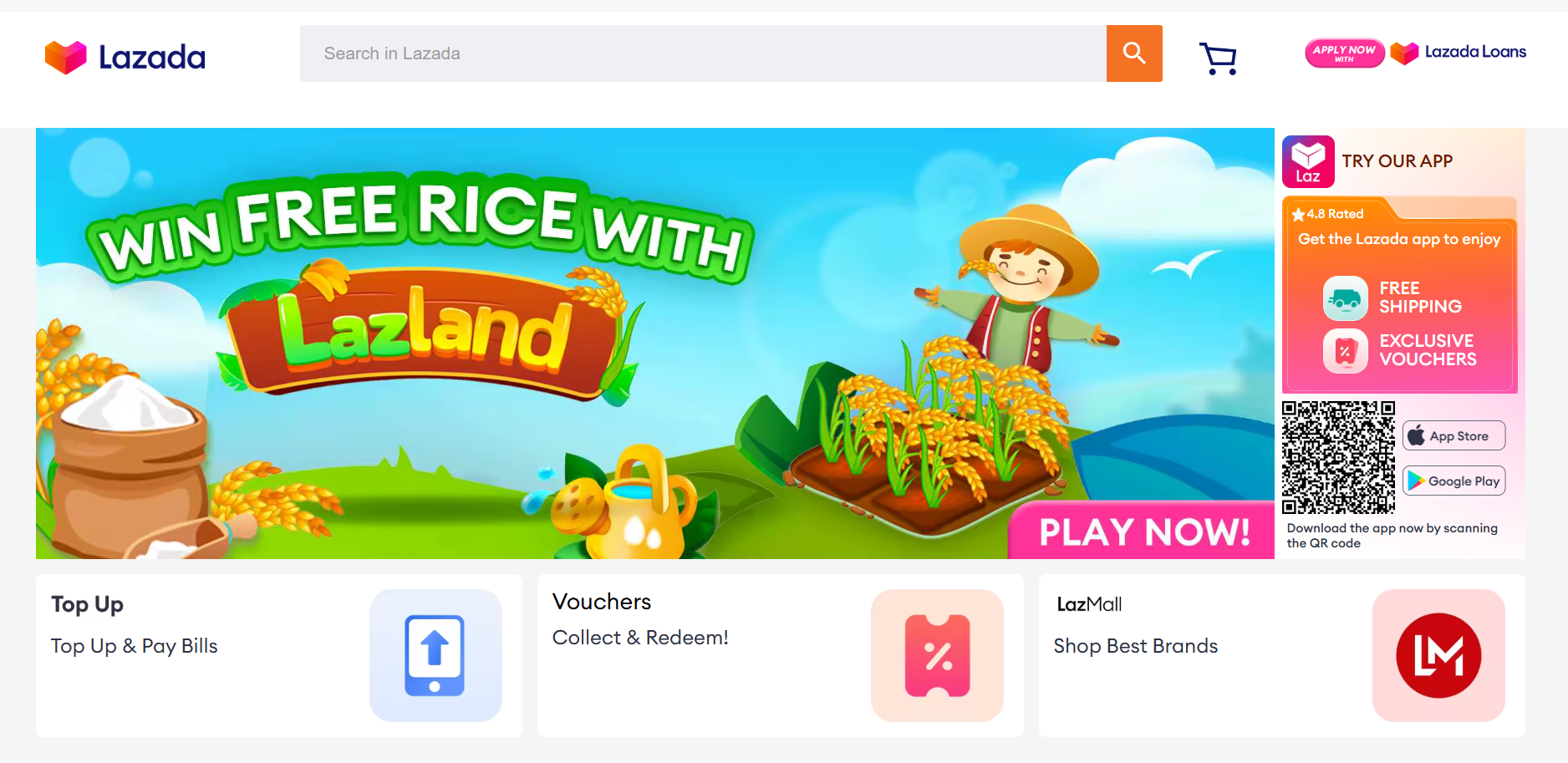The height and width of the screenshot is (763, 1568).
Task: Click the Lazada heart logo
Action: point(66,58)
